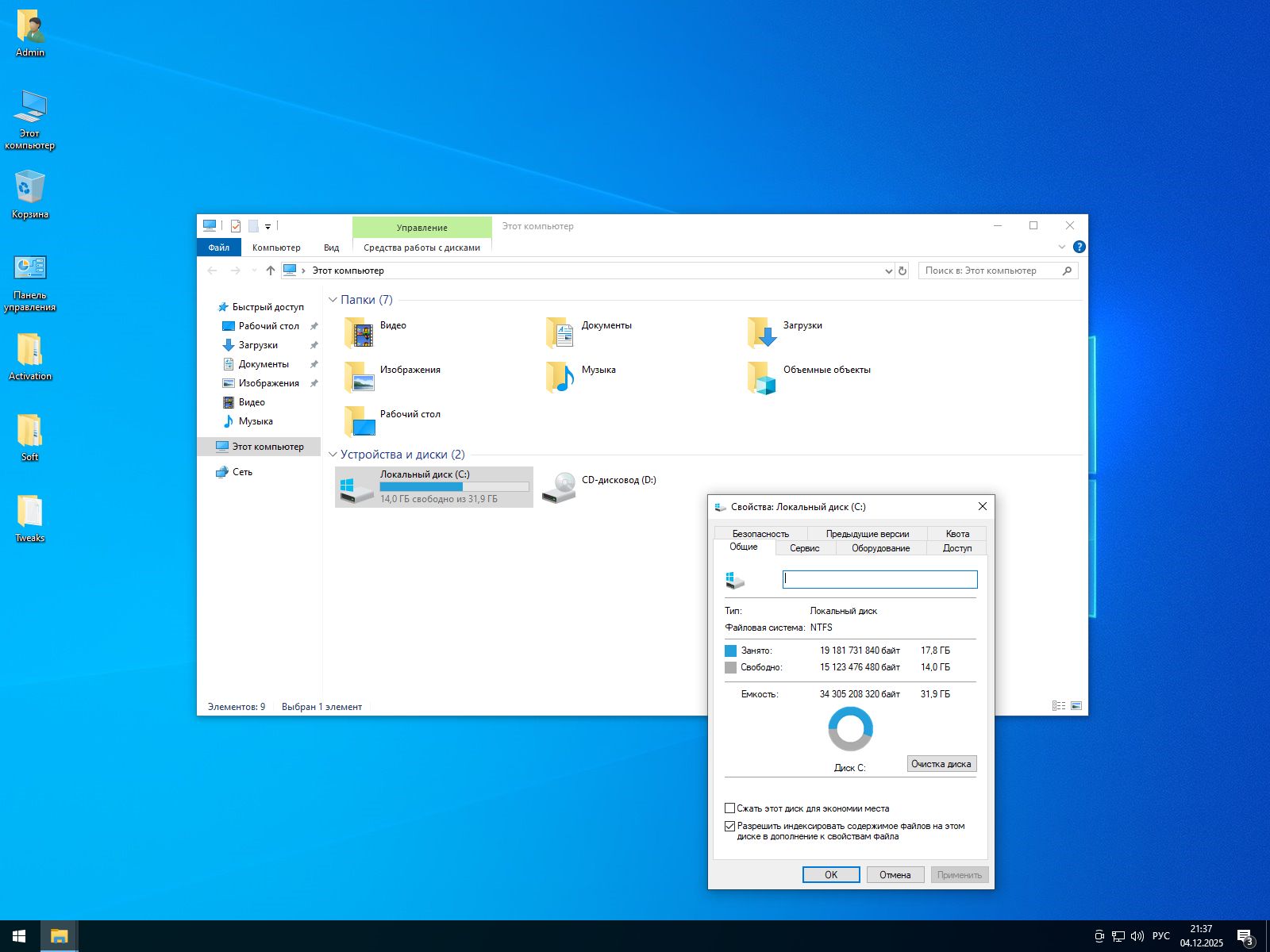The height and width of the screenshot is (952, 1270).
Task: Open the CD-дисковод (D:) drive icon
Action: [559, 486]
